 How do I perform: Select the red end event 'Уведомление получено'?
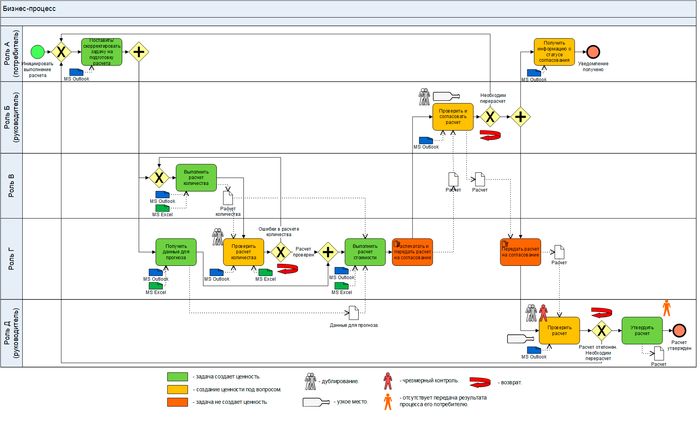pyautogui.click(x=593, y=51)
